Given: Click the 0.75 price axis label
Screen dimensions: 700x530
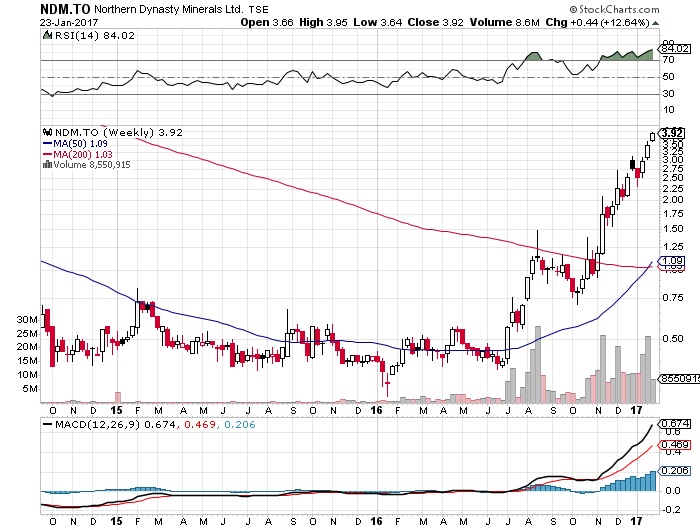Looking at the screenshot, I should point(673,298).
